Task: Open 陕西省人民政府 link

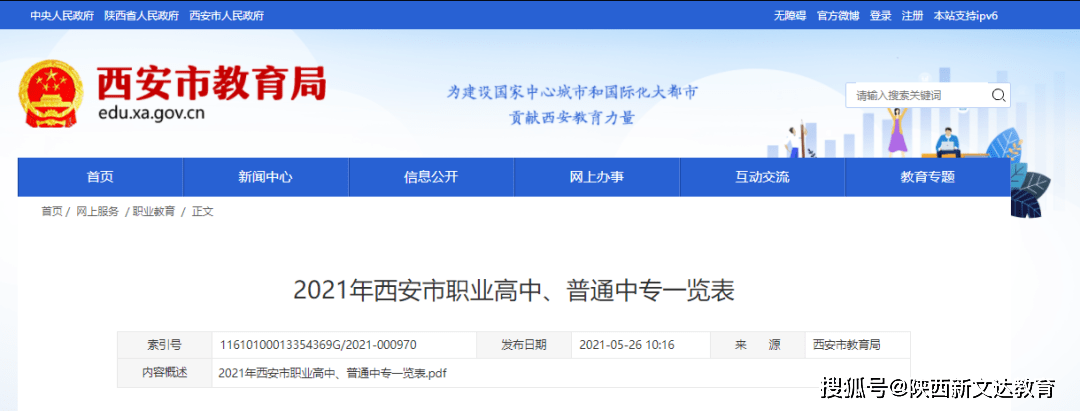Action: 142,15
